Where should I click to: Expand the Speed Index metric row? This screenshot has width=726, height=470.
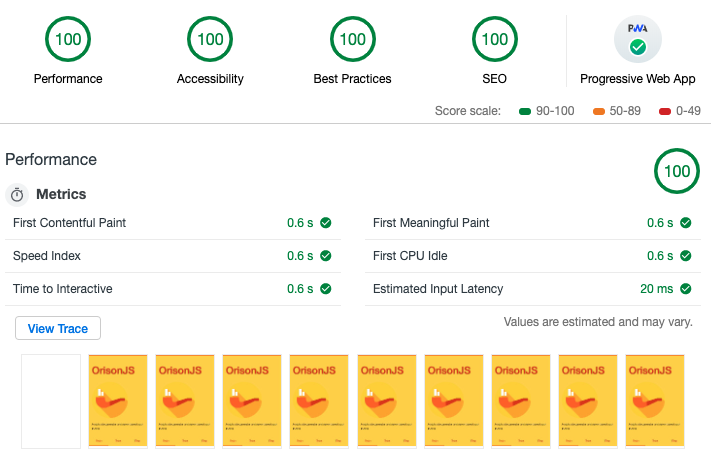(173, 256)
